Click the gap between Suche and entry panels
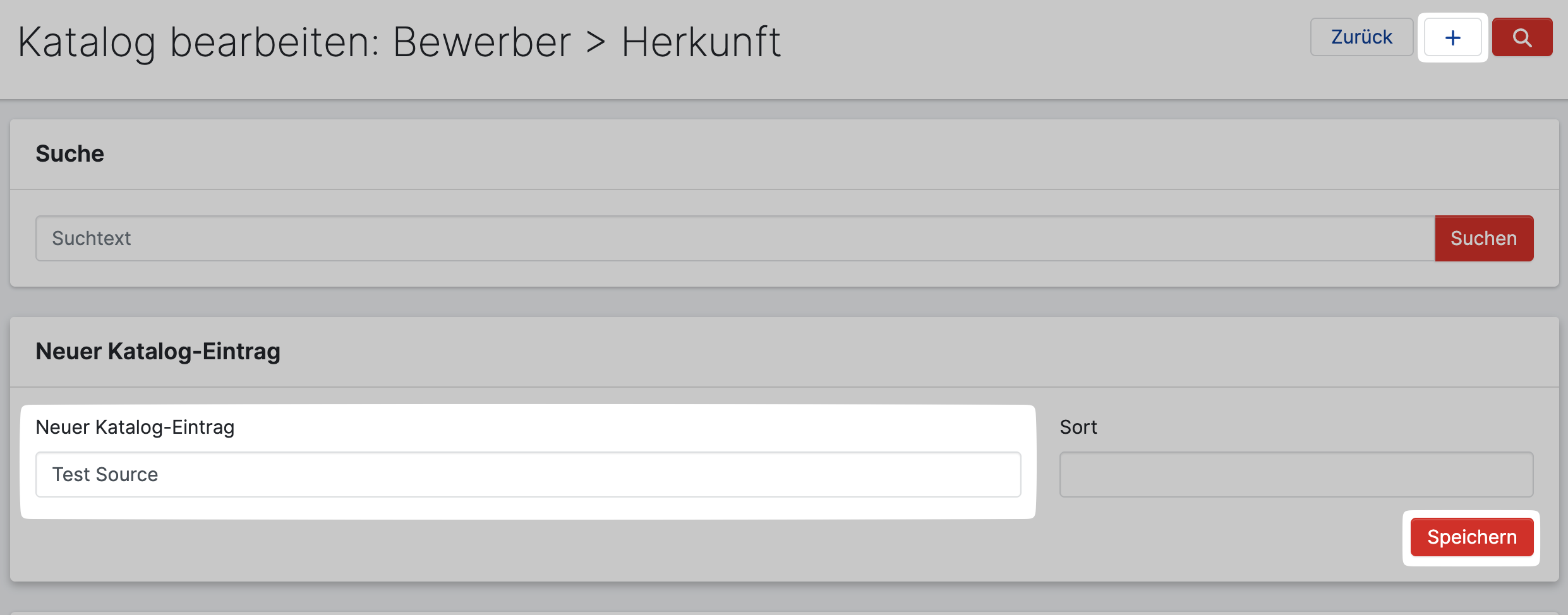Image resolution: width=1568 pixels, height=615 pixels. click(783, 302)
